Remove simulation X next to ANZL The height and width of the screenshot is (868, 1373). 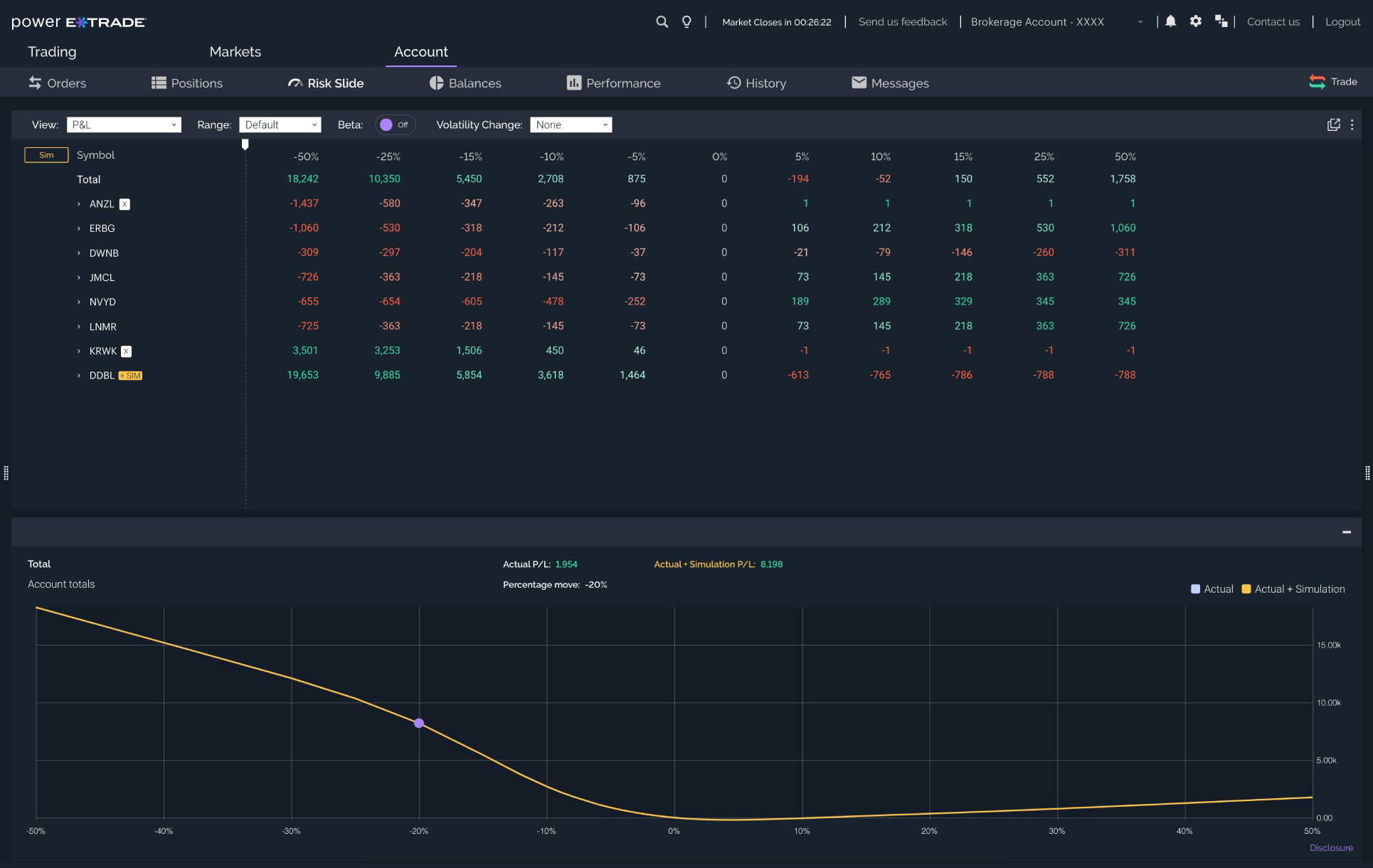point(124,204)
